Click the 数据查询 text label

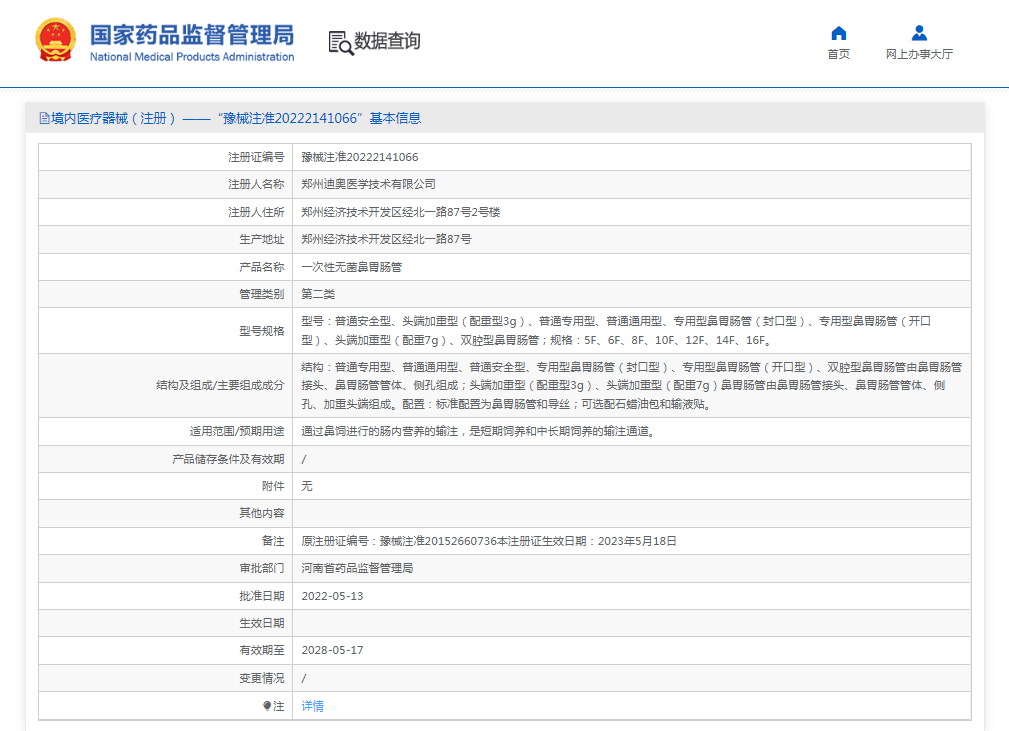coord(385,43)
